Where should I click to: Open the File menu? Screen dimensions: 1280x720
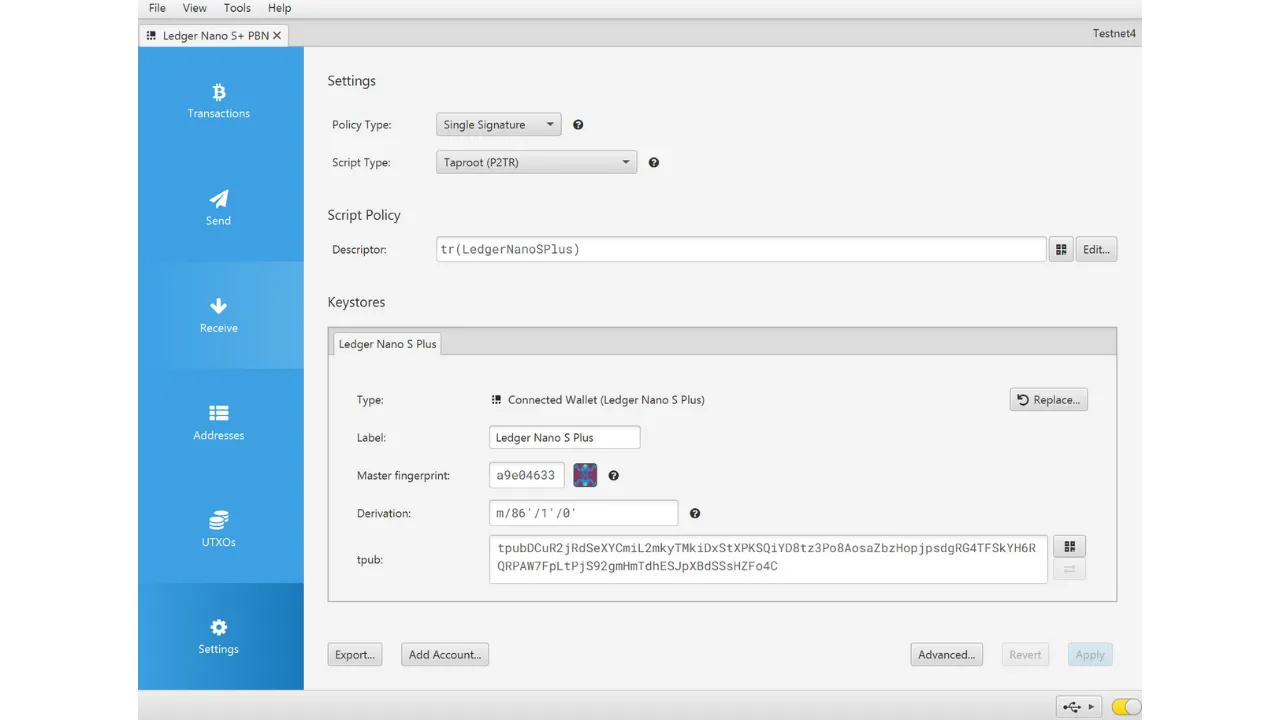pyautogui.click(x=157, y=8)
